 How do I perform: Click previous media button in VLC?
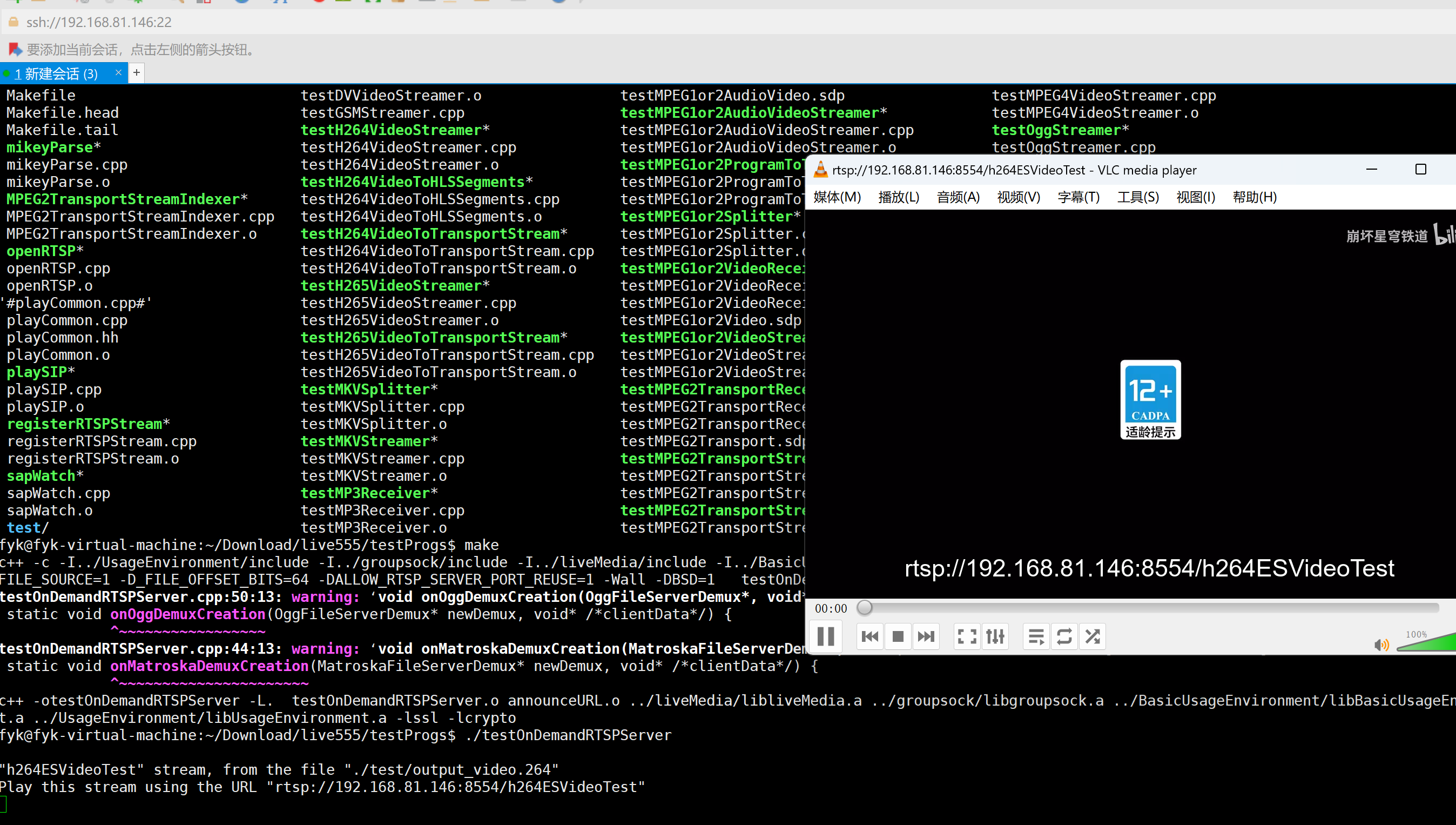[870, 636]
